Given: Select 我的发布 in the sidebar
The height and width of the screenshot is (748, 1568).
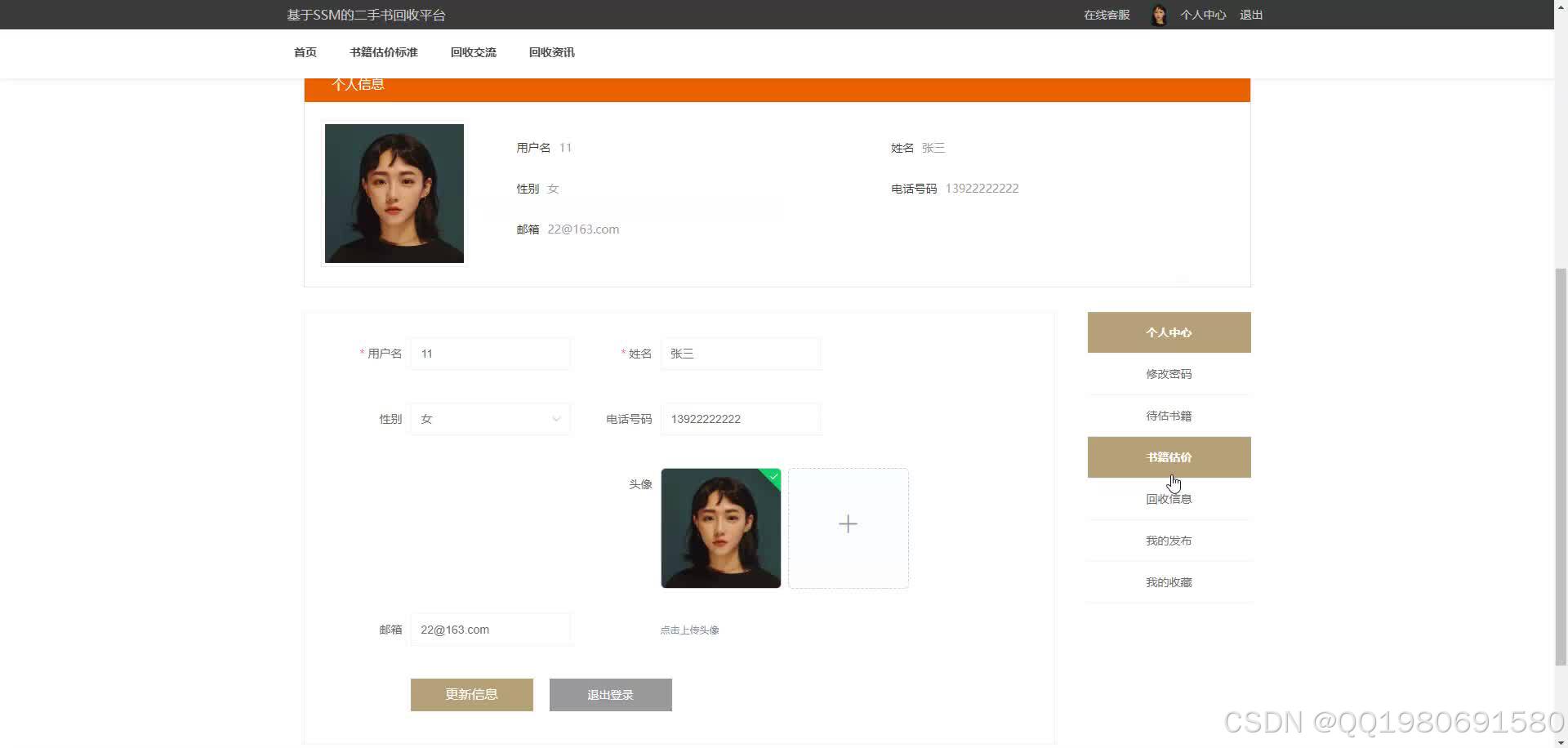Looking at the screenshot, I should pyautogui.click(x=1169, y=540).
